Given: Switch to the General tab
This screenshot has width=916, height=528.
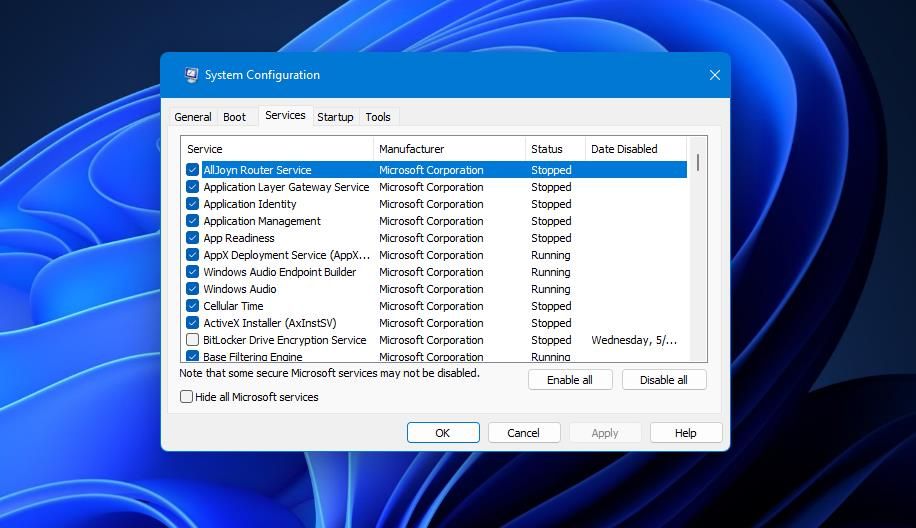Looking at the screenshot, I should pyautogui.click(x=193, y=117).
